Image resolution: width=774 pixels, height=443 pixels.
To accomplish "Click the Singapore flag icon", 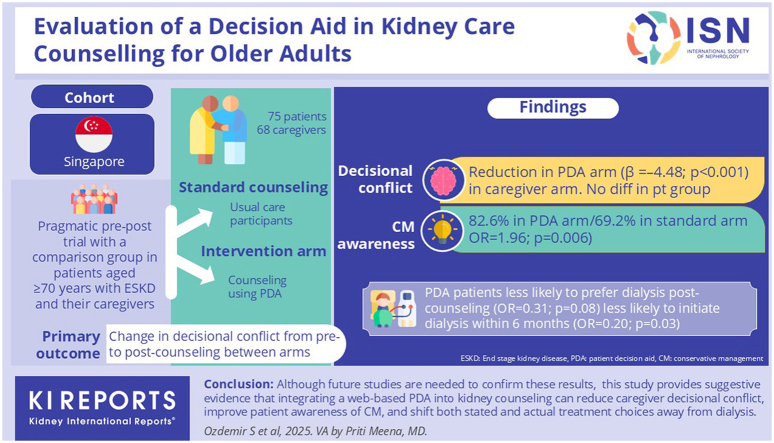I will pos(94,135).
